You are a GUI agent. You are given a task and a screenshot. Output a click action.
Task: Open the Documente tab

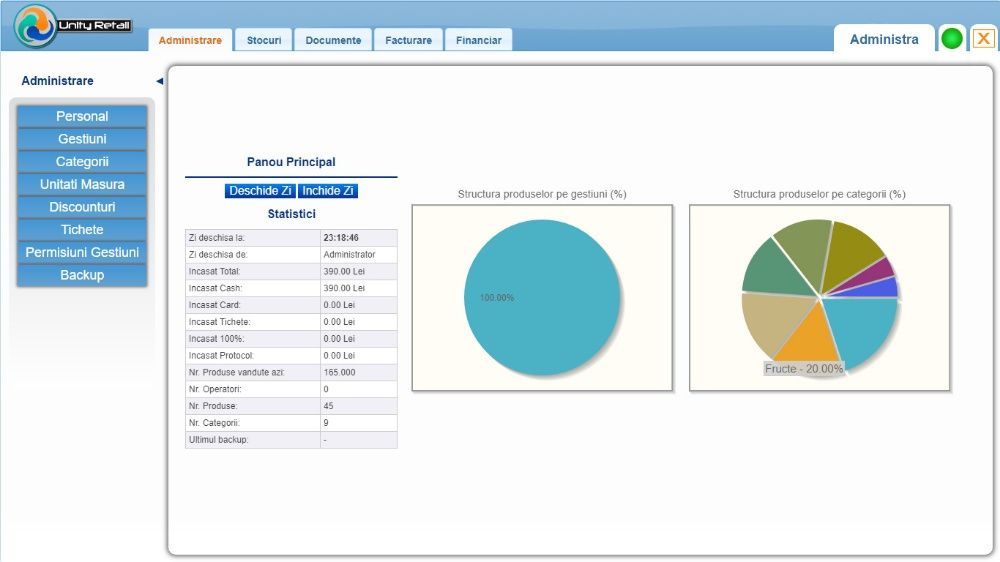point(333,40)
